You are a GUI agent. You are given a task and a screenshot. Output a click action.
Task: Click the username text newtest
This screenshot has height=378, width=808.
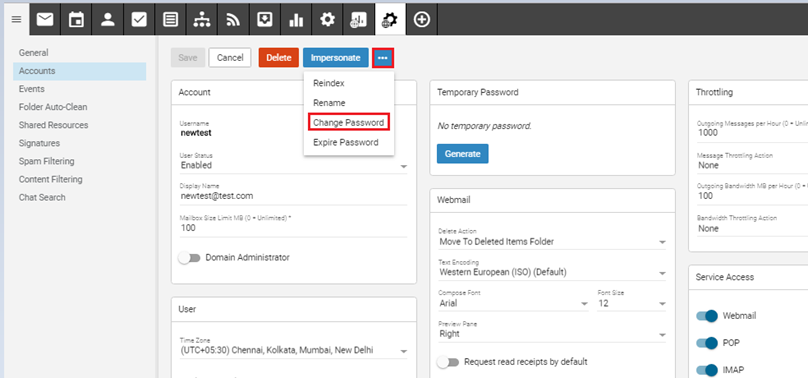[x=196, y=133]
